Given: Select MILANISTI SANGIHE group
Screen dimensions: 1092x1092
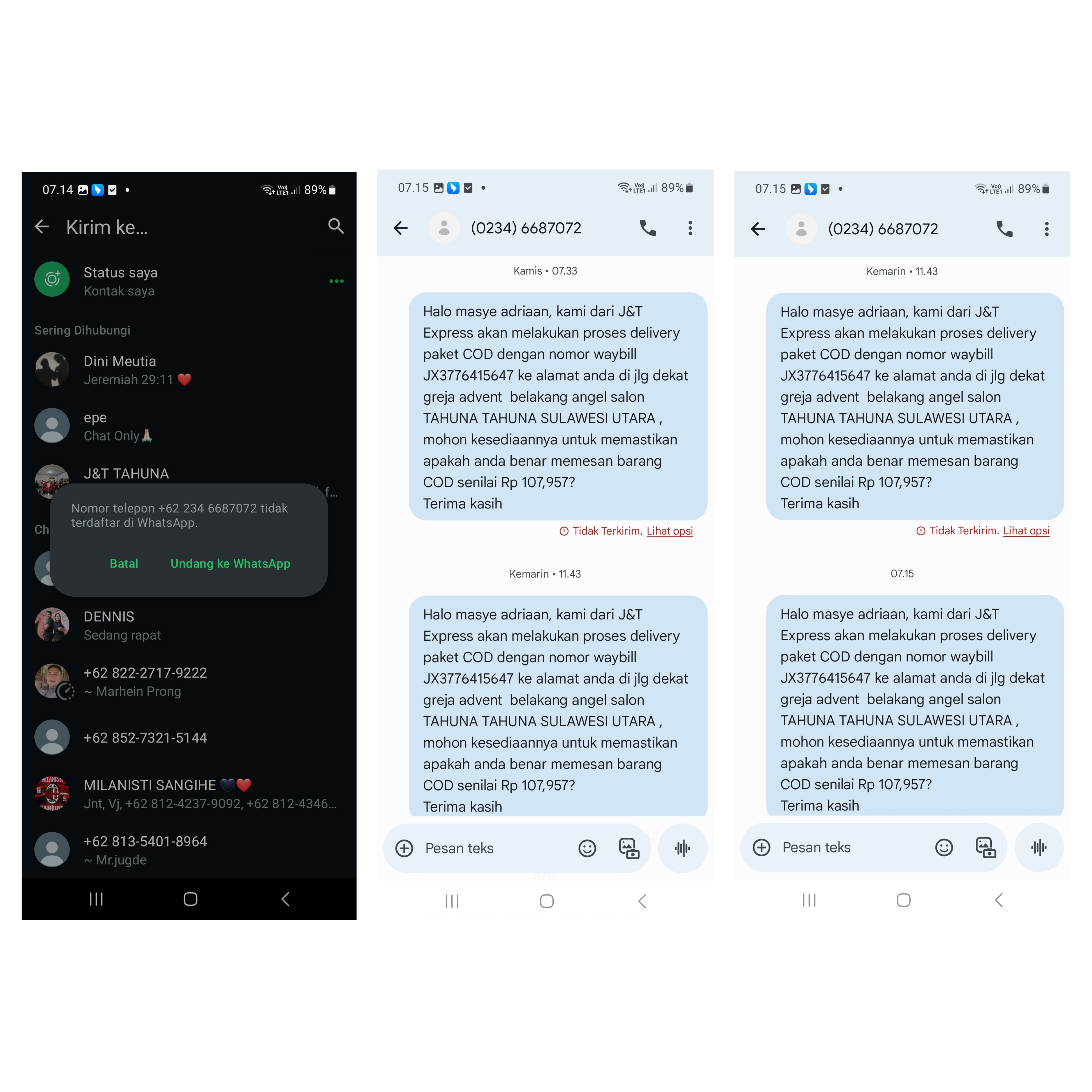Looking at the screenshot, I should [189, 794].
